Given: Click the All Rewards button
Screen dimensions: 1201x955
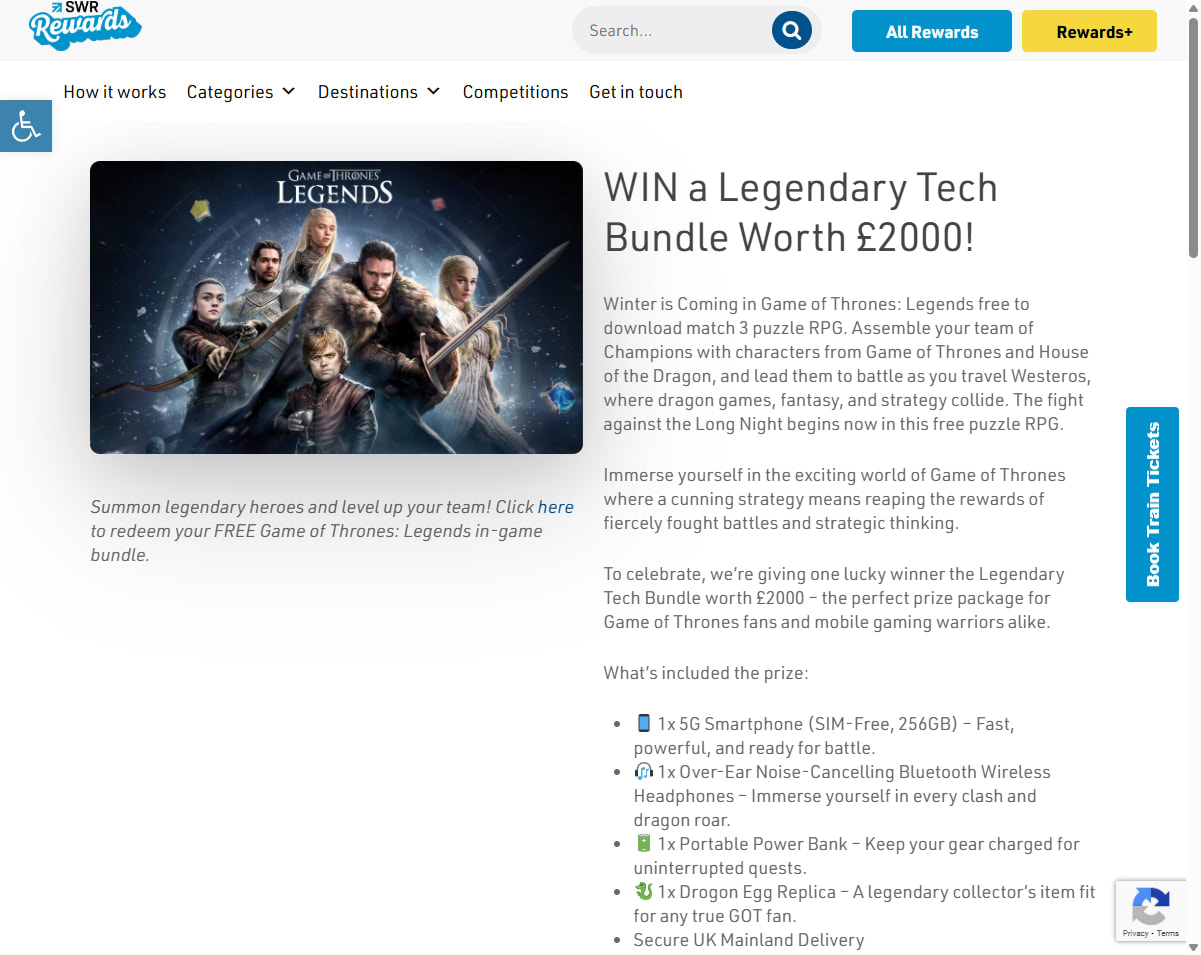Looking at the screenshot, I should tap(932, 31).
